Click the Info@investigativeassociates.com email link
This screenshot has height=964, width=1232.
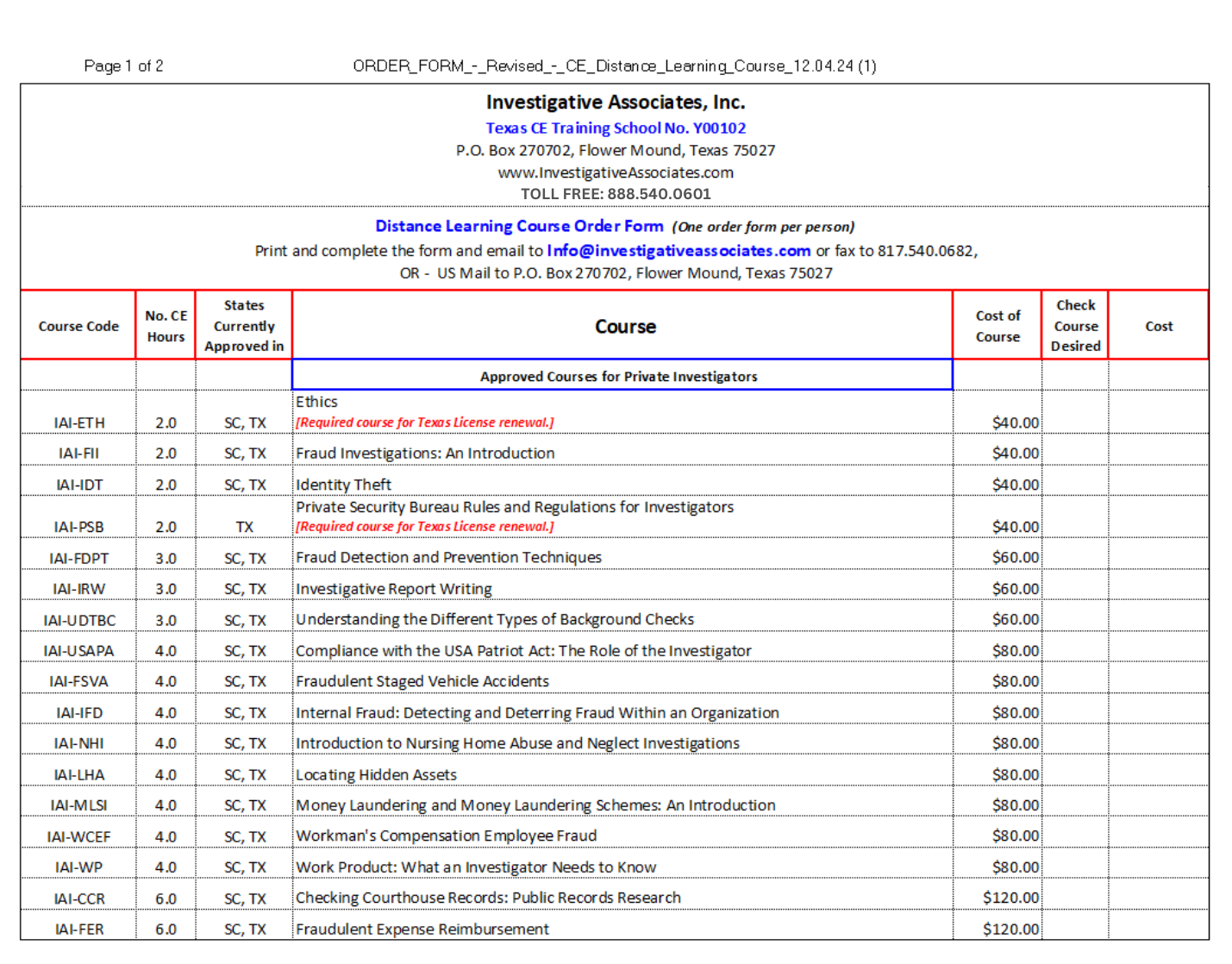679,251
